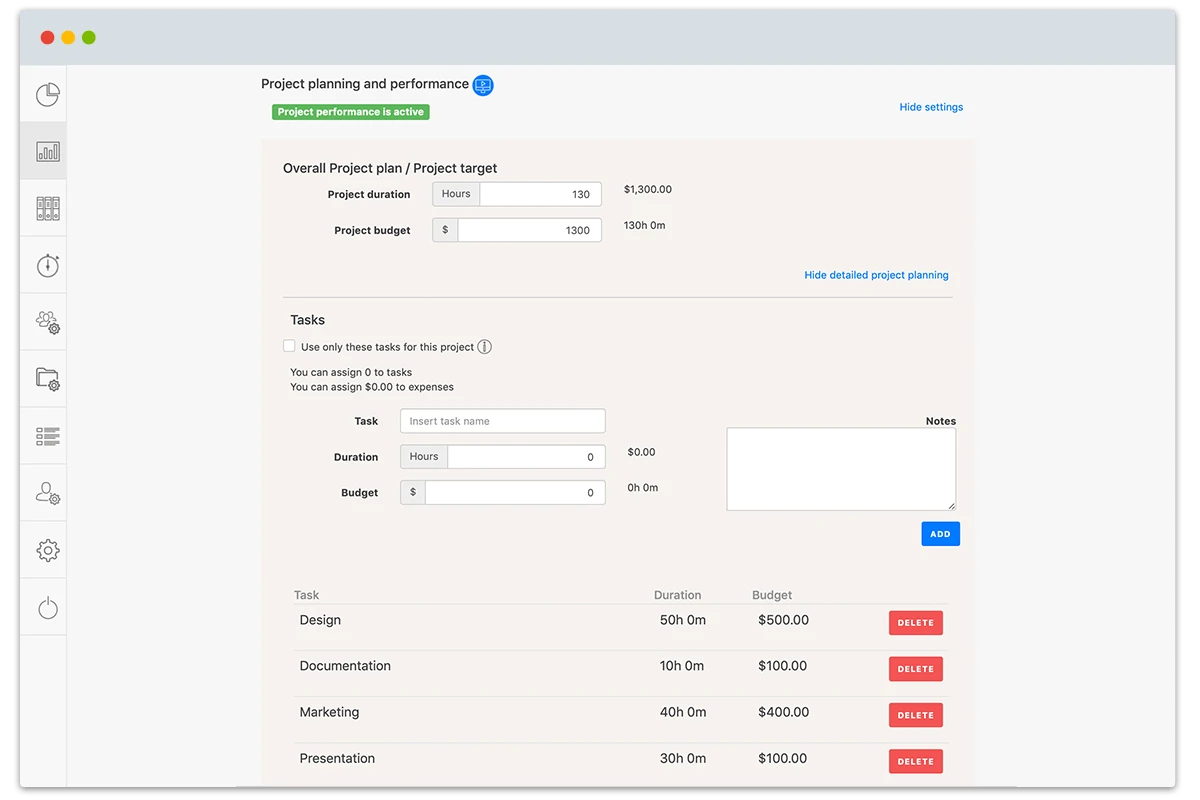Viewport: 1200px width, 800px height.
Task: Select the Hours selector for task Duration
Action: click(423, 456)
